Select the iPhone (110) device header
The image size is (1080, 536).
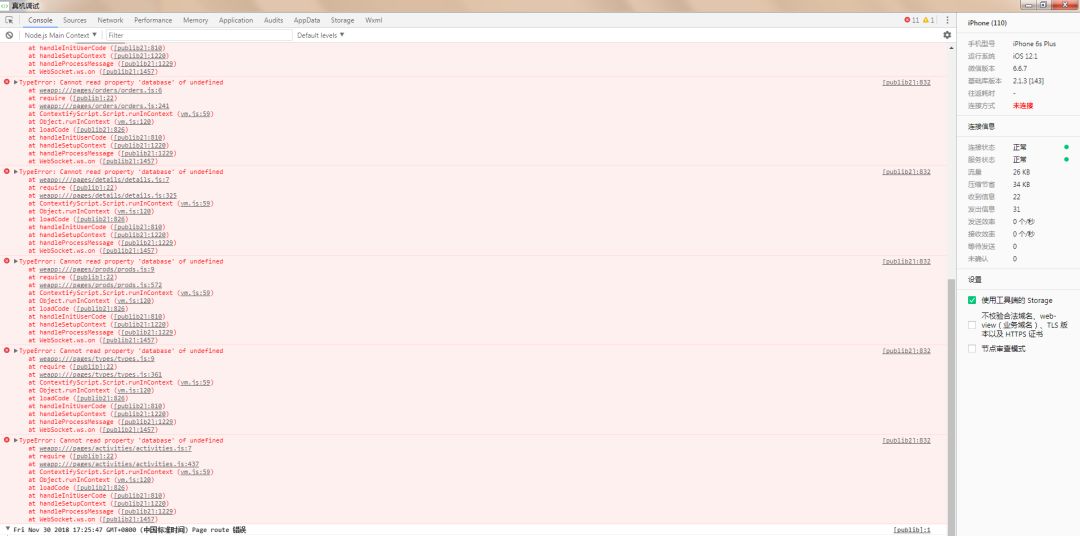(987, 23)
